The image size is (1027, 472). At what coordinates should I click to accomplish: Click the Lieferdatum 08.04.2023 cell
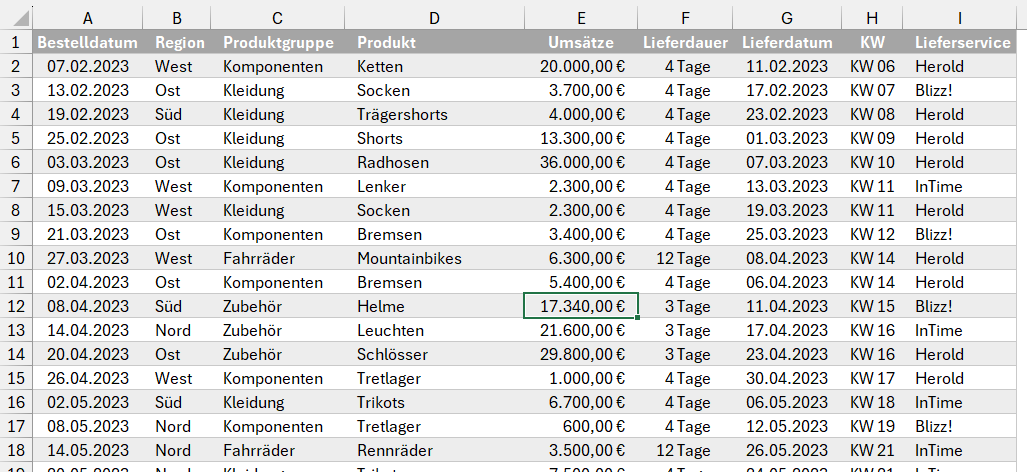787,258
